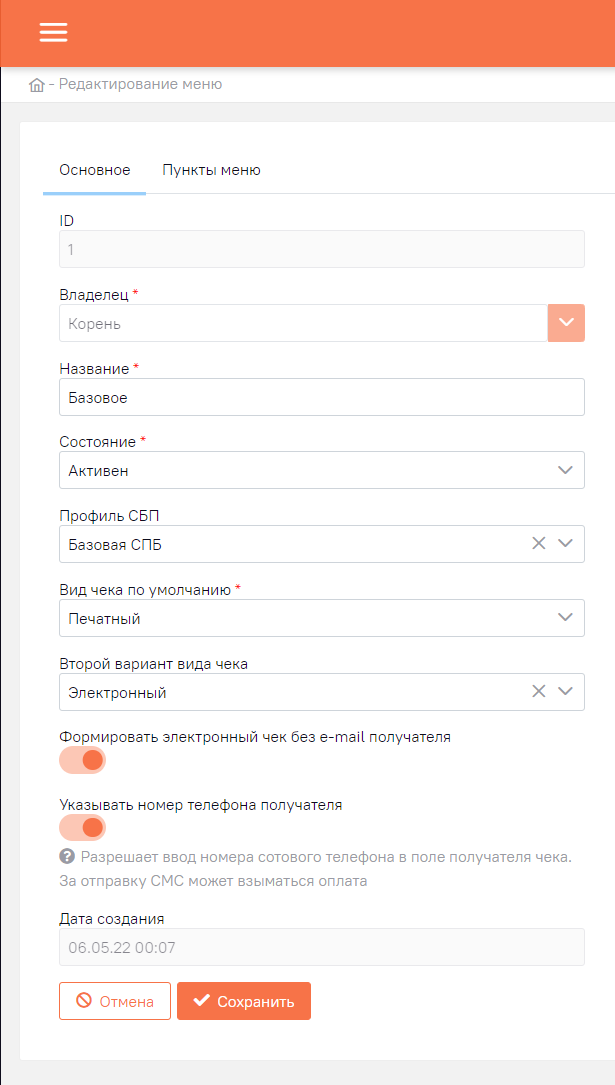Toggle Указывать номер телефона получателя switch

coord(82,828)
